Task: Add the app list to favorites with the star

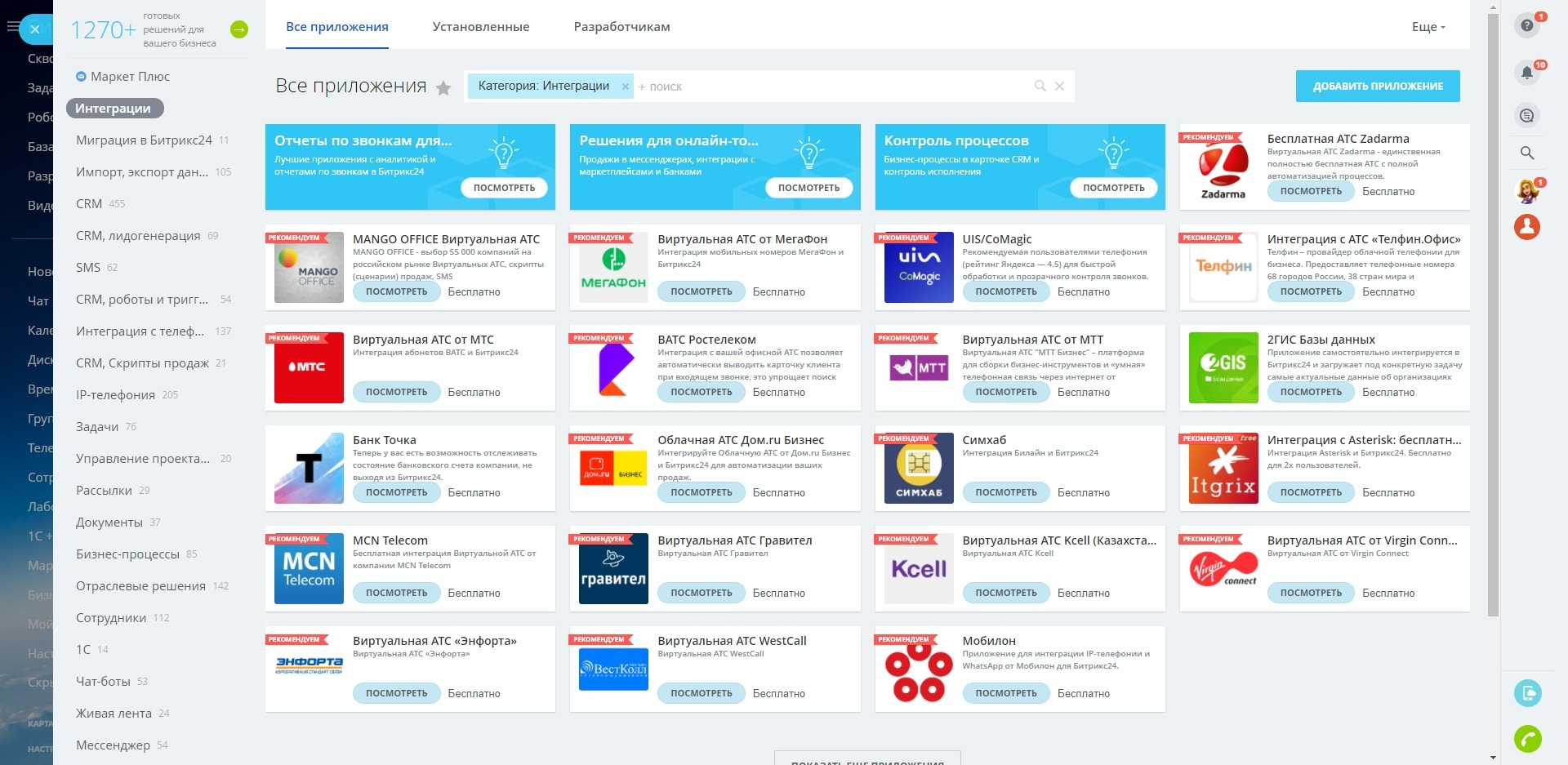Action: (443, 88)
